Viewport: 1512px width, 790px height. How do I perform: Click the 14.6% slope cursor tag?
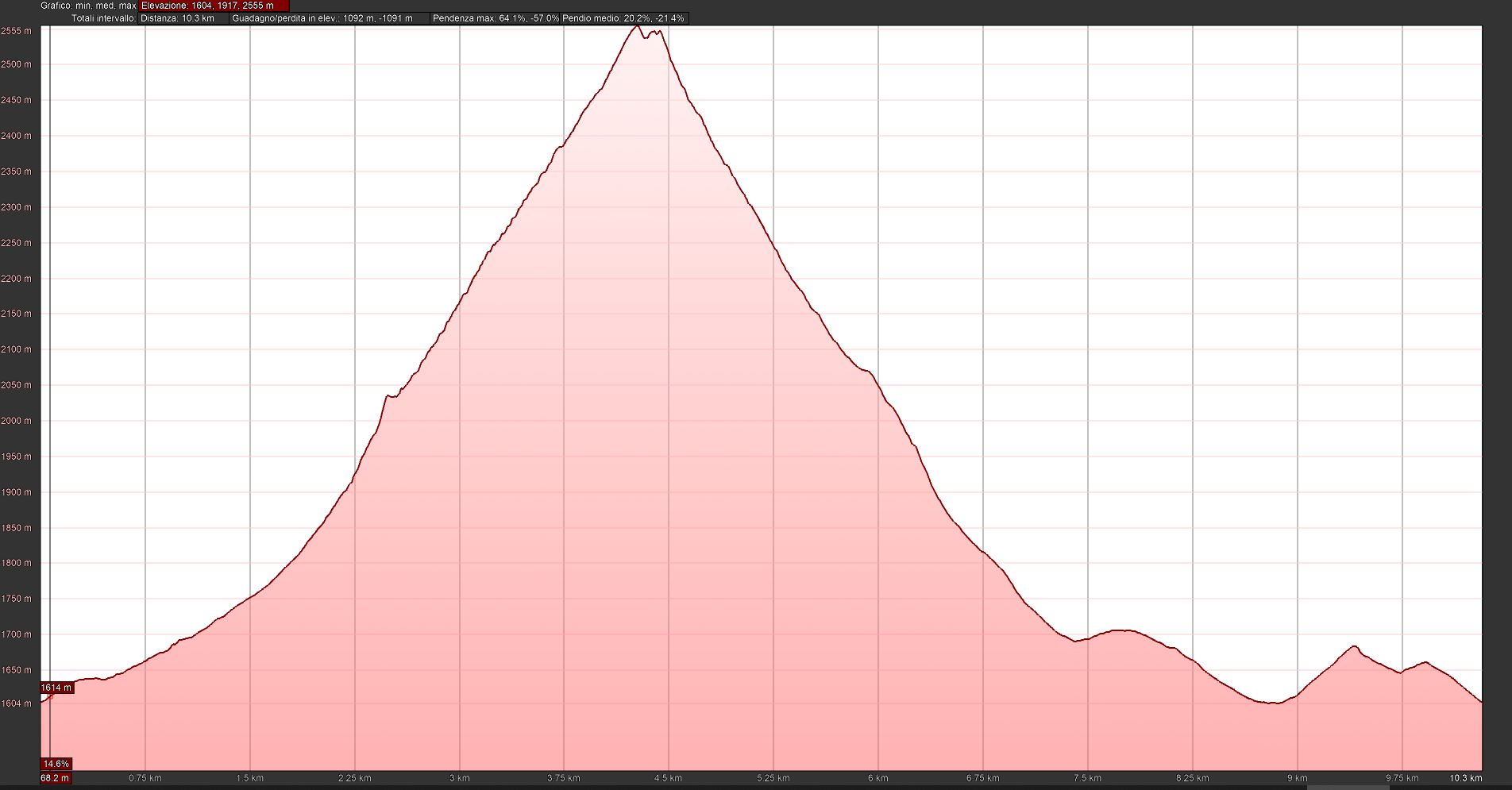(56, 764)
